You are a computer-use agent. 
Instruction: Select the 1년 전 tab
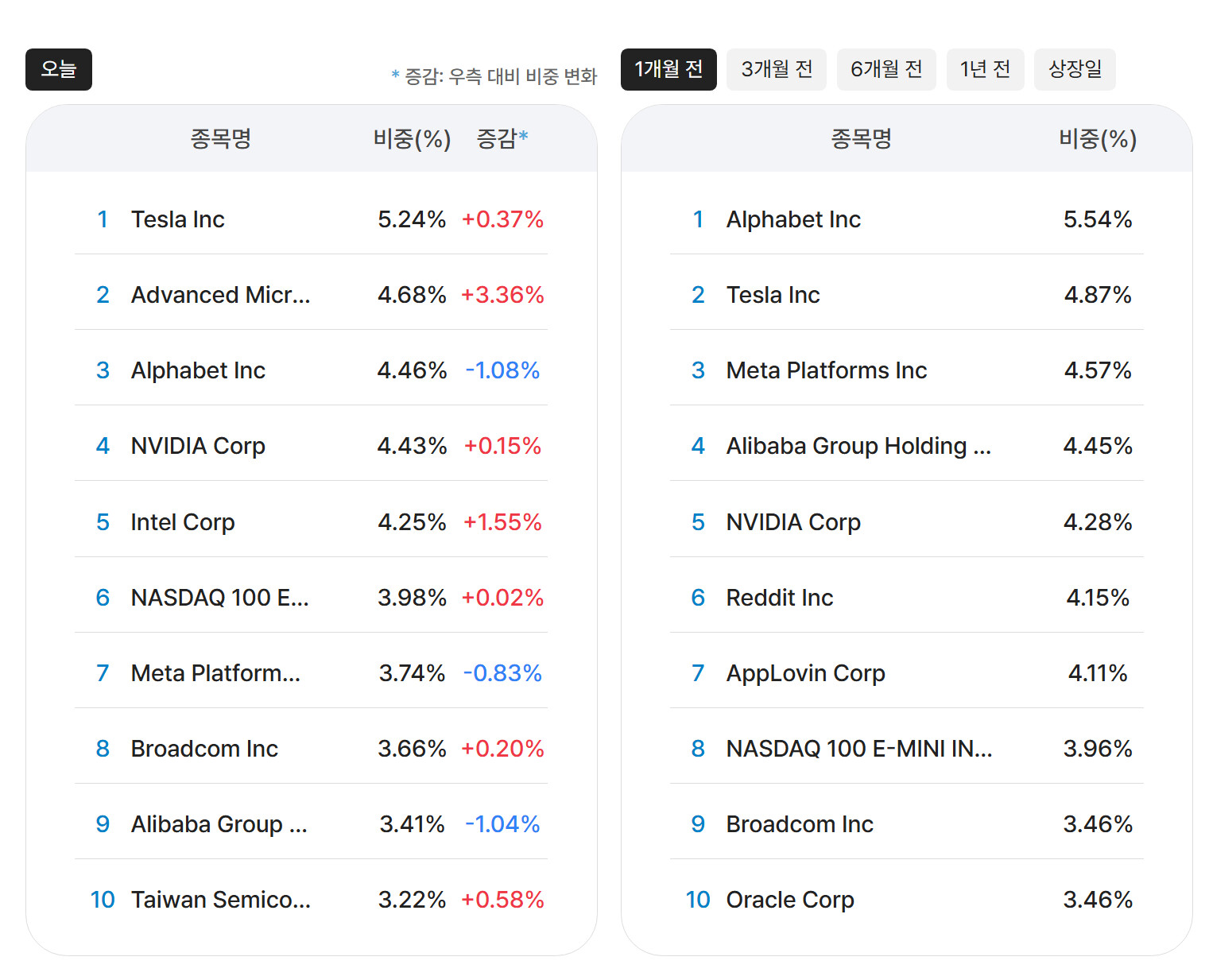[x=985, y=70]
